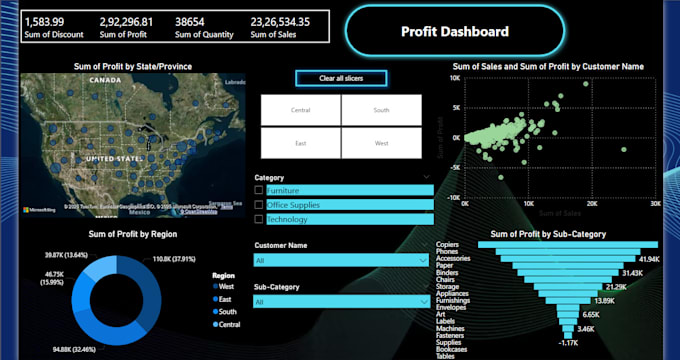Check the Office Supplies category checkbox
The height and width of the screenshot is (360, 680).
pyautogui.click(x=258, y=204)
